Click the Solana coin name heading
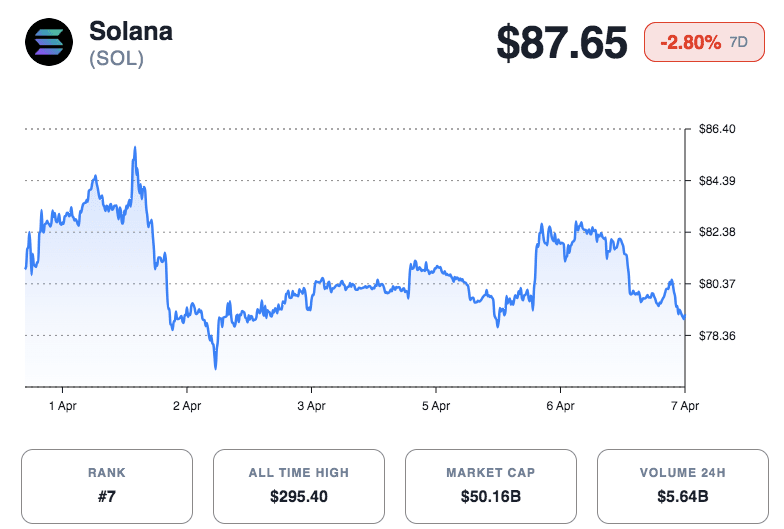The height and width of the screenshot is (529, 784). pos(131,31)
